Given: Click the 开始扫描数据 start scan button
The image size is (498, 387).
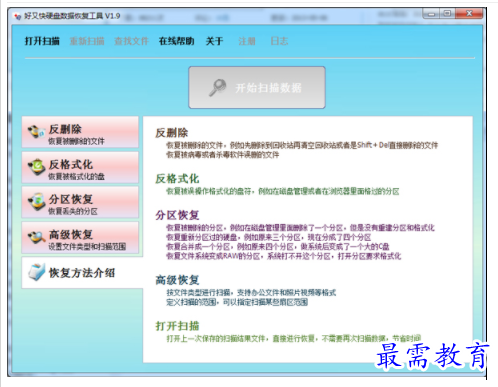Looking at the screenshot, I should click(257, 87).
